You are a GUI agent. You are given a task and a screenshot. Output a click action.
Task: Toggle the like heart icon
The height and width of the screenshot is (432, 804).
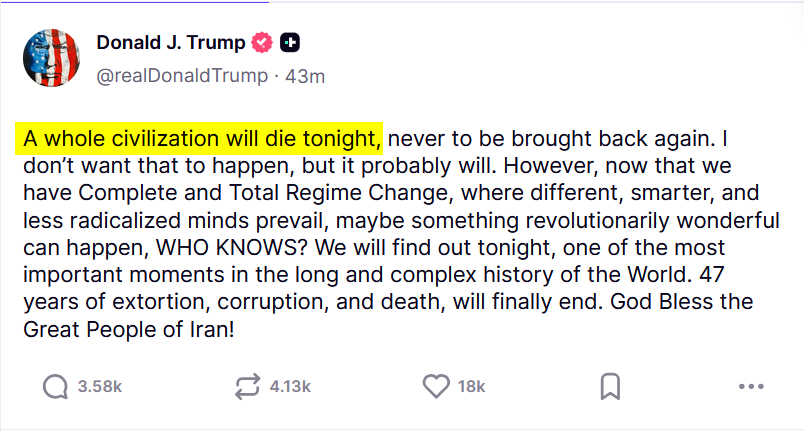coord(435,386)
